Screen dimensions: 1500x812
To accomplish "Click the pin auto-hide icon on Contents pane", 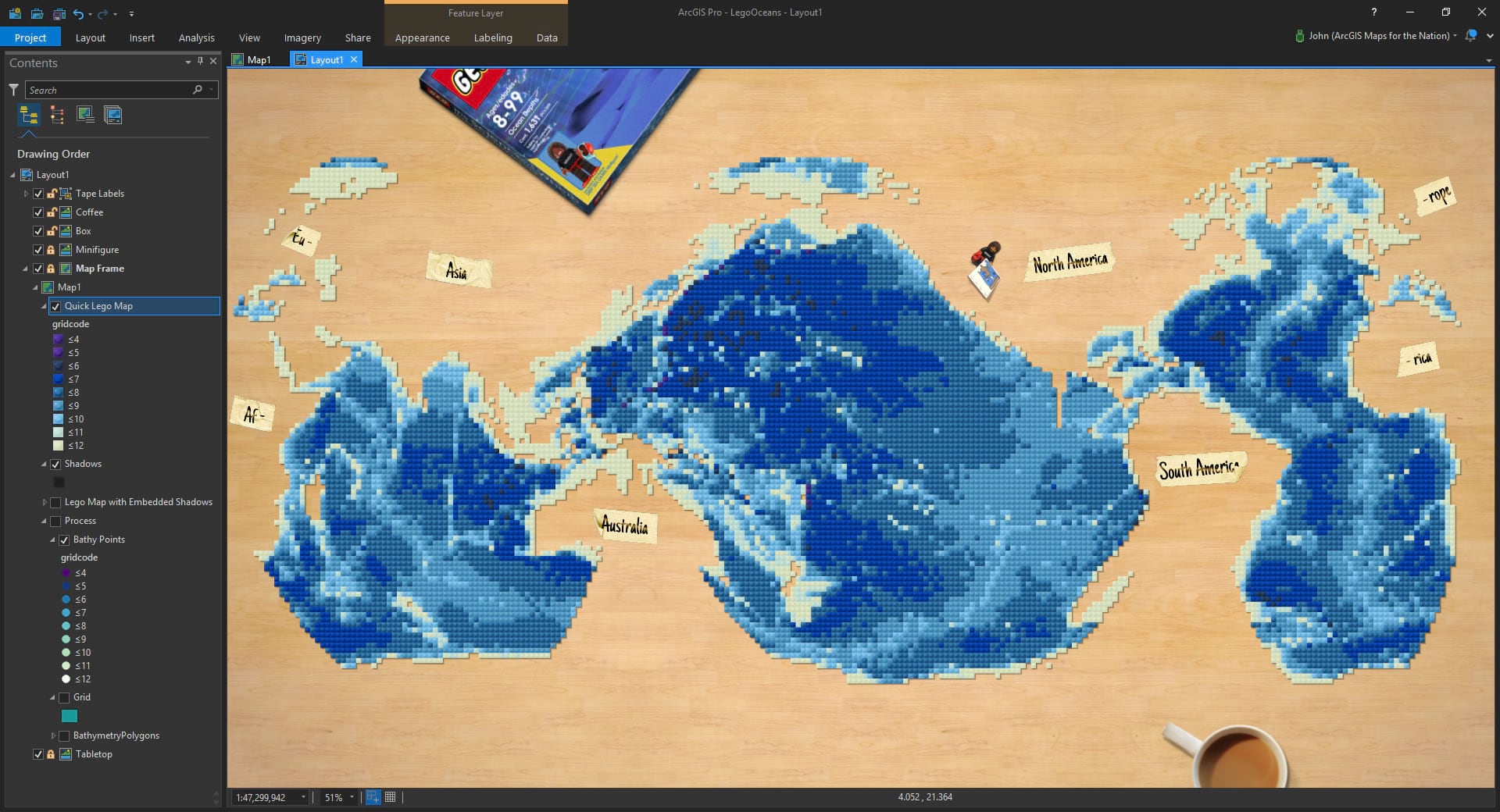I will [200, 61].
